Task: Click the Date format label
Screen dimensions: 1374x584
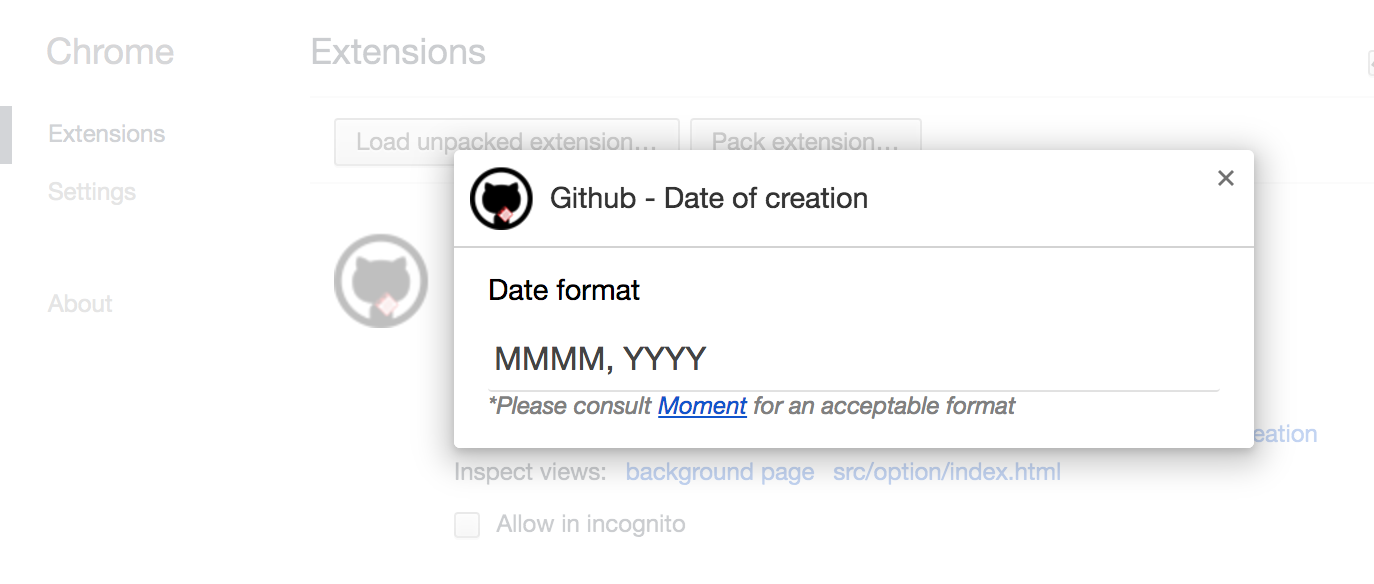Action: tap(564, 291)
